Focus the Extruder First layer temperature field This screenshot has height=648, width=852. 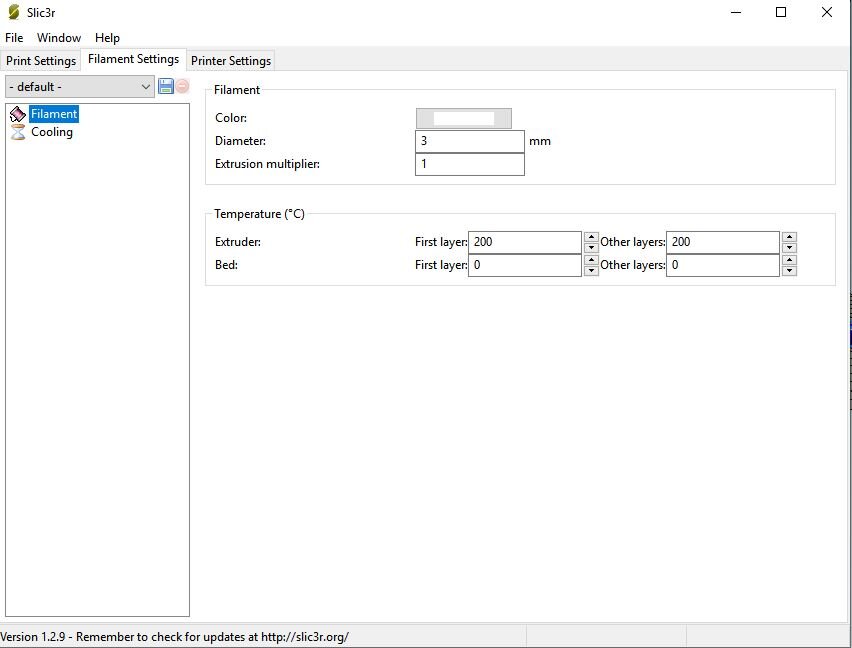pyautogui.click(x=525, y=242)
